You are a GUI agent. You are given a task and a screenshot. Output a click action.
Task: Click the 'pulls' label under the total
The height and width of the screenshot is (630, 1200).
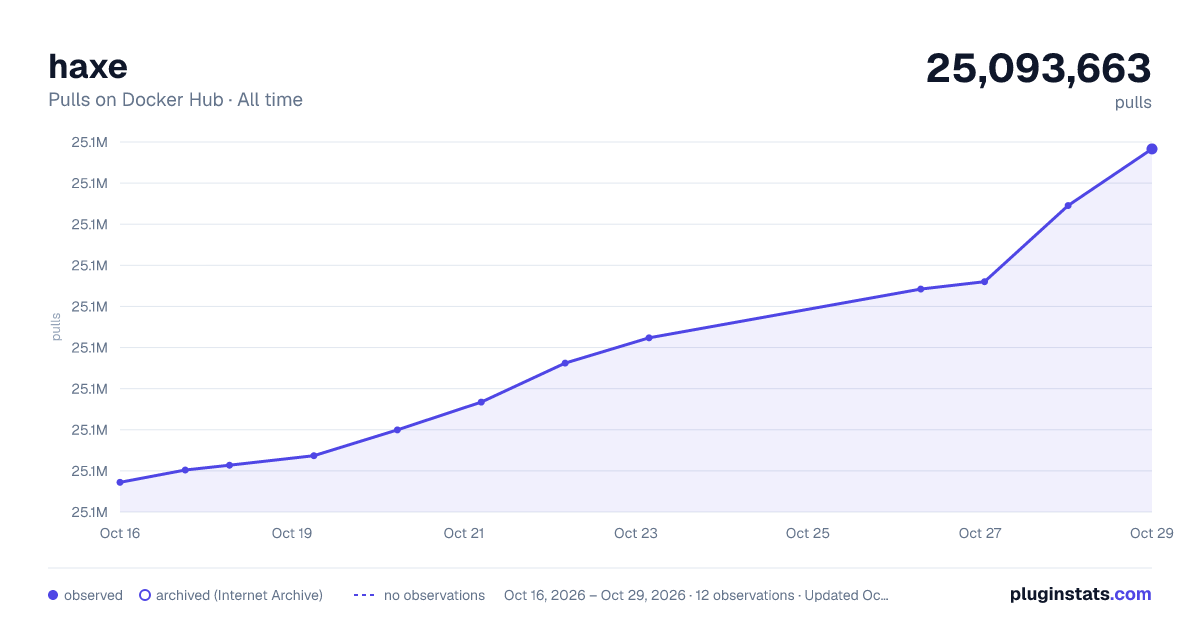pos(1133,102)
